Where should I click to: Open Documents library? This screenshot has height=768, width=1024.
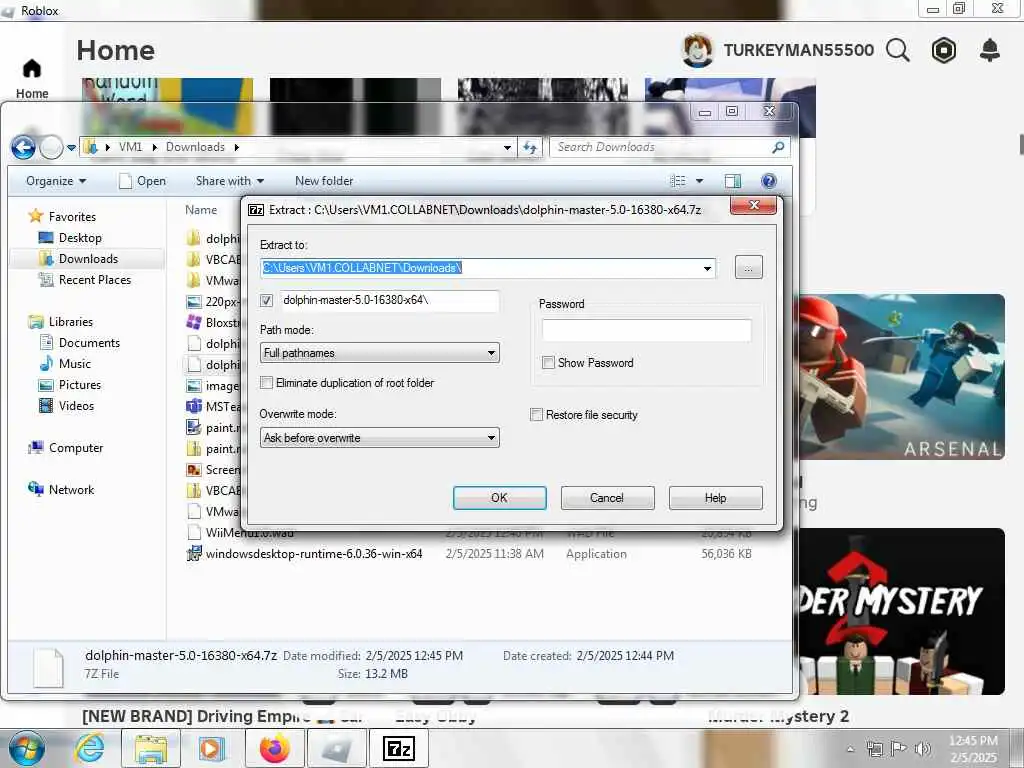(x=89, y=343)
